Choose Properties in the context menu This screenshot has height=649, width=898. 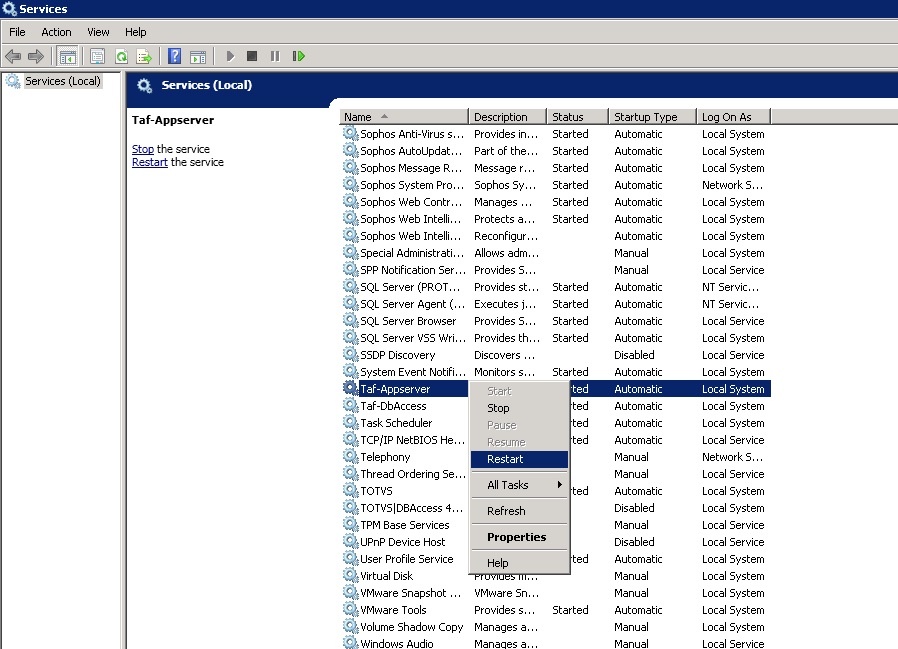tap(519, 537)
